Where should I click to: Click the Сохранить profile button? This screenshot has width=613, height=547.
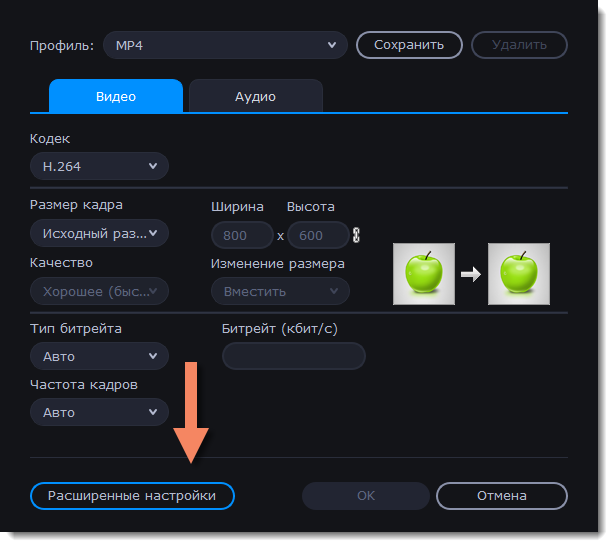[x=410, y=45]
